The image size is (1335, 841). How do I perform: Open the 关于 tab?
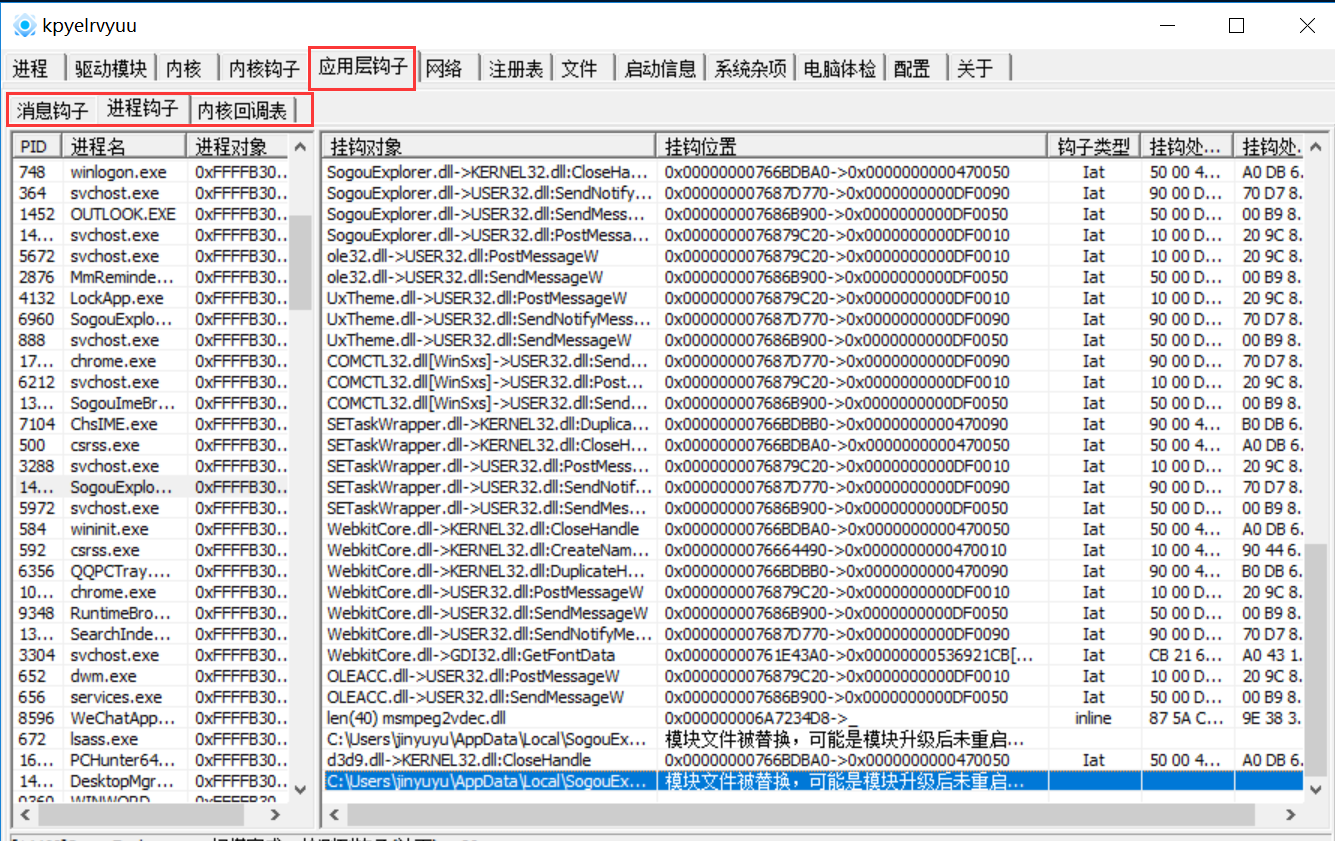[x=975, y=68]
